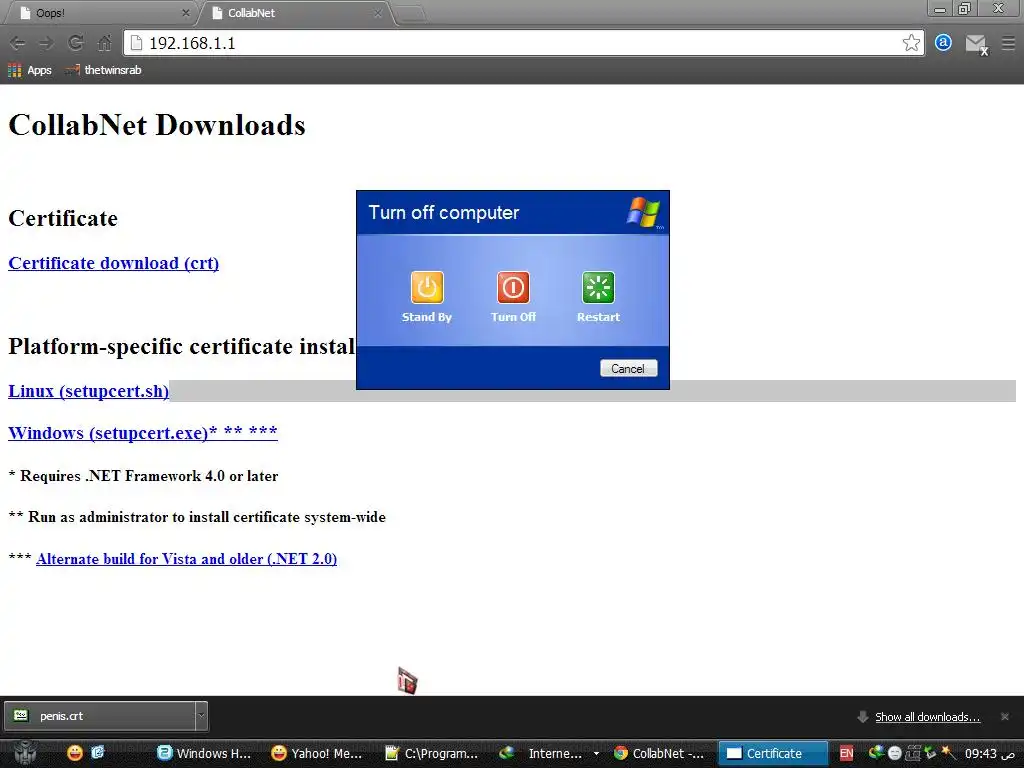The image size is (1024, 768).
Task: Click the Requires .NET Framework 4.0 note
Action: [143, 476]
